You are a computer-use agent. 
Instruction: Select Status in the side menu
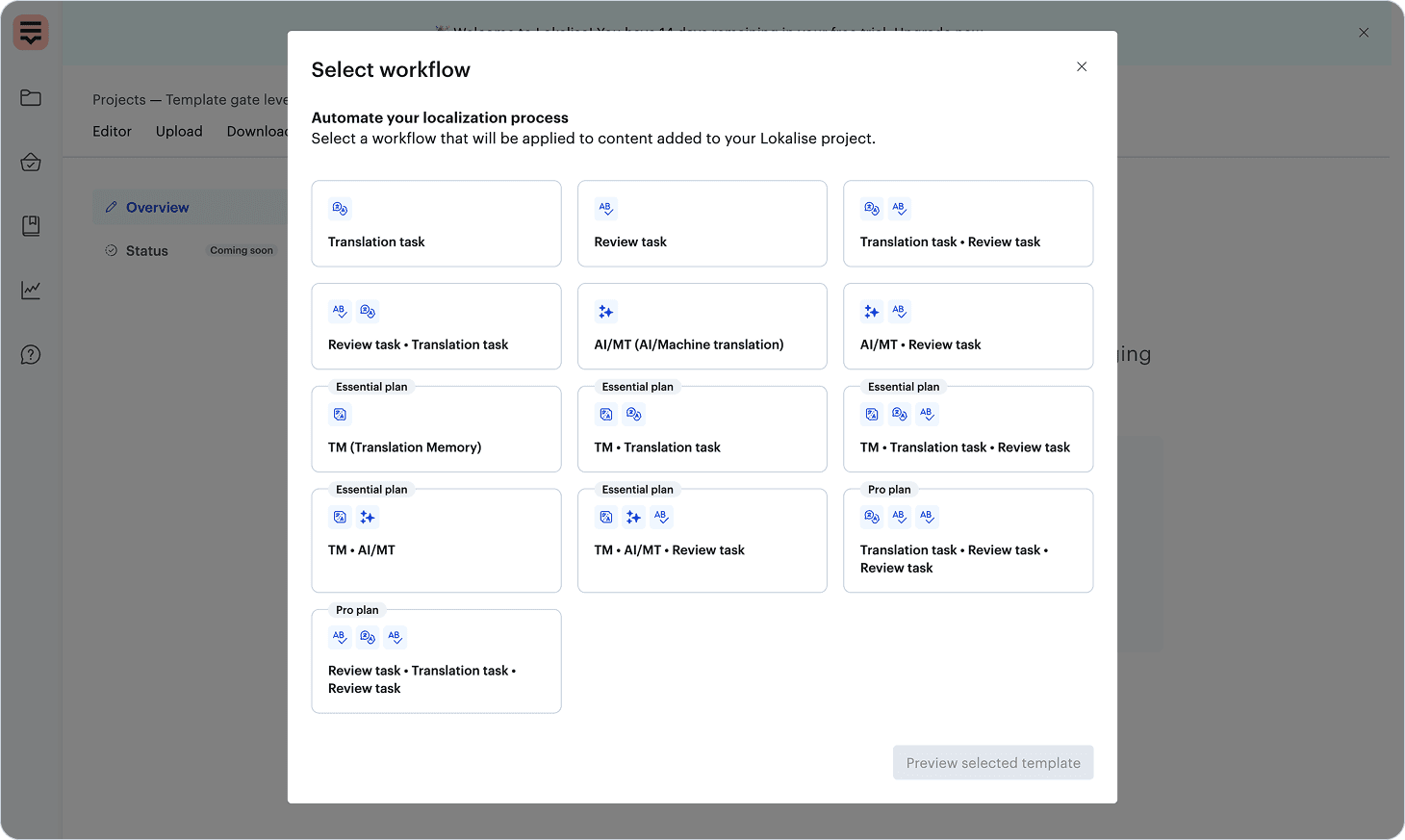[146, 251]
